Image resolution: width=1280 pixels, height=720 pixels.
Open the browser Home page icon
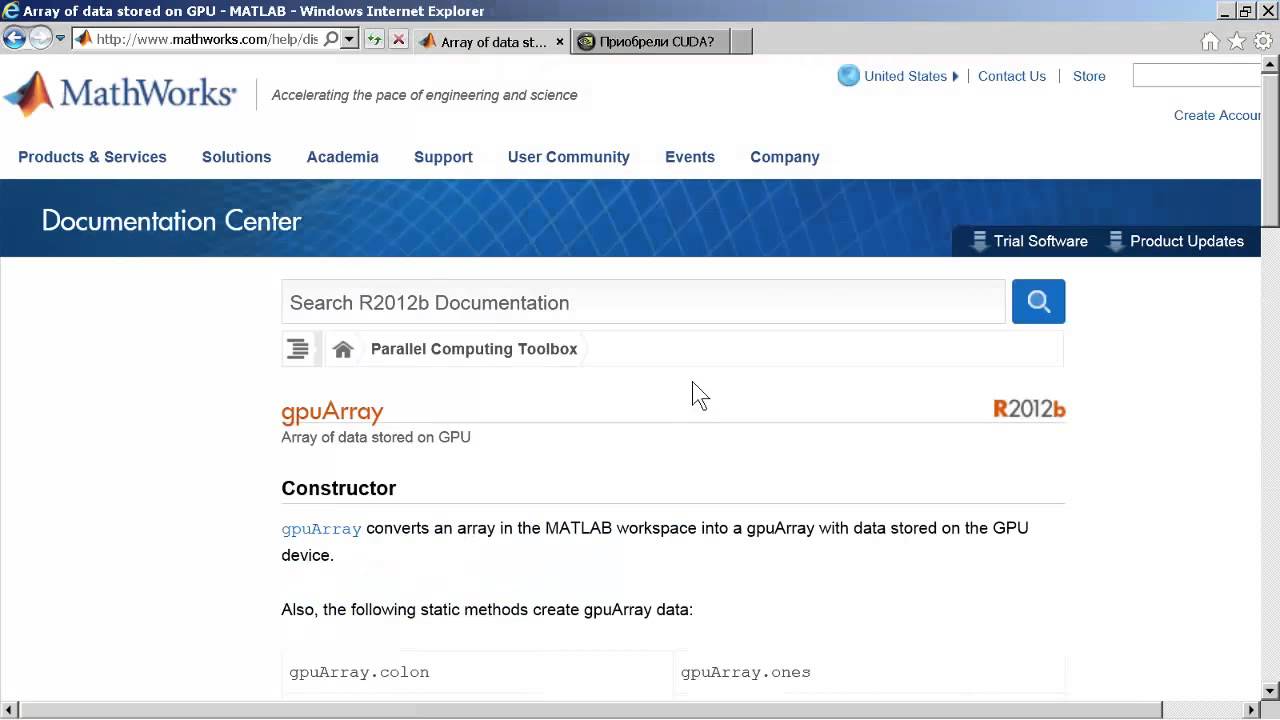(x=1210, y=41)
